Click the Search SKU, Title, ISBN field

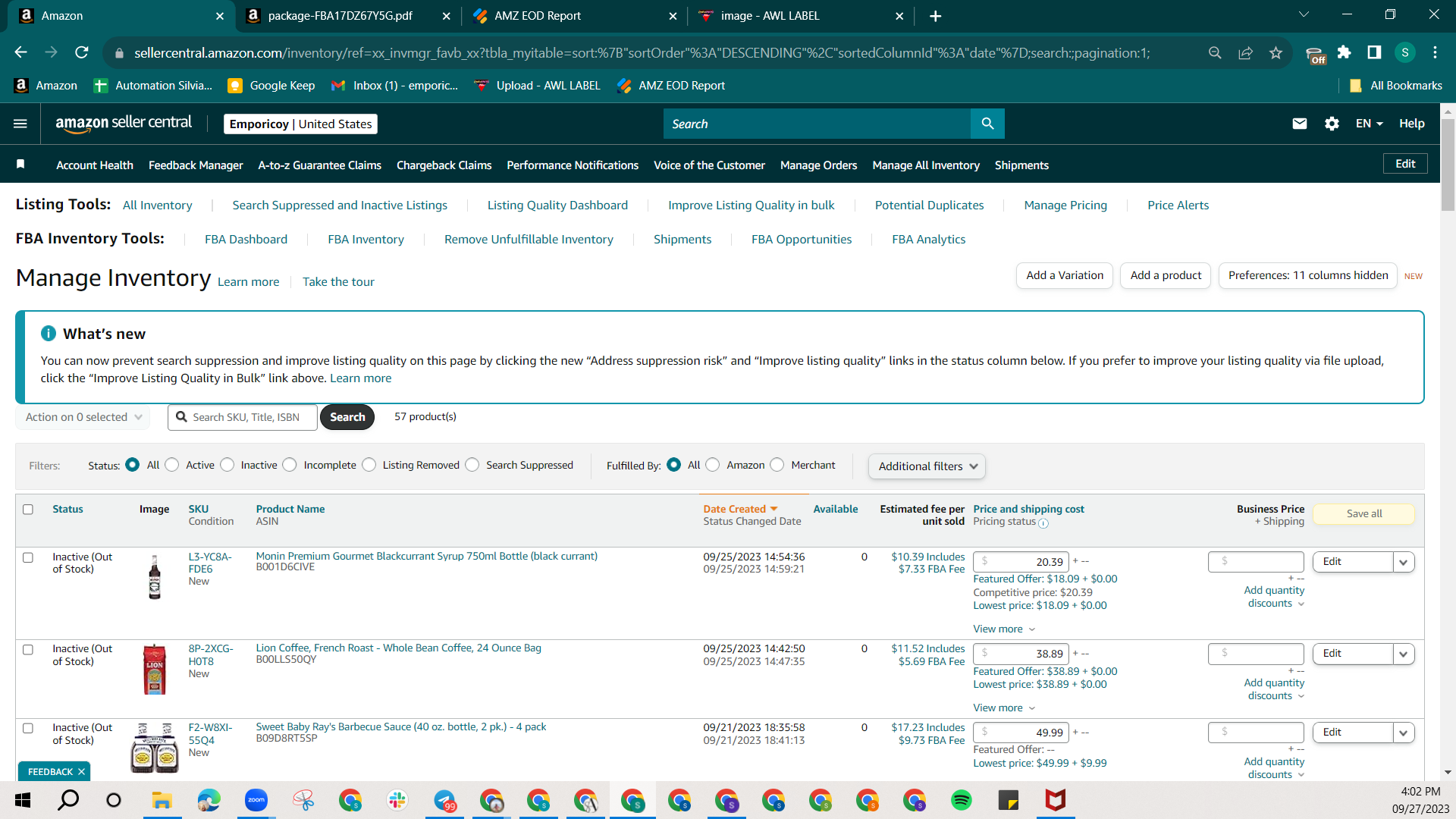click(x=243, y=417)
